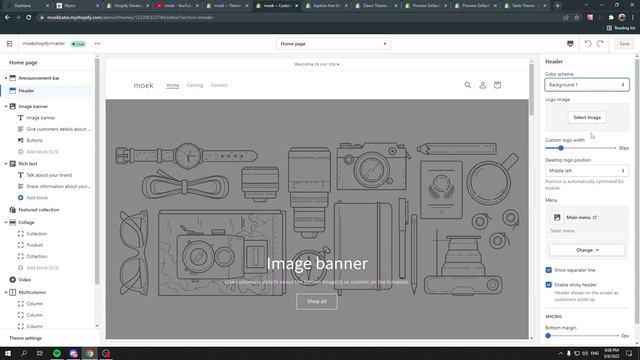The image size is (640, 360).
Task: Click Catalog link in store navigation
Action: coord(195,85)
